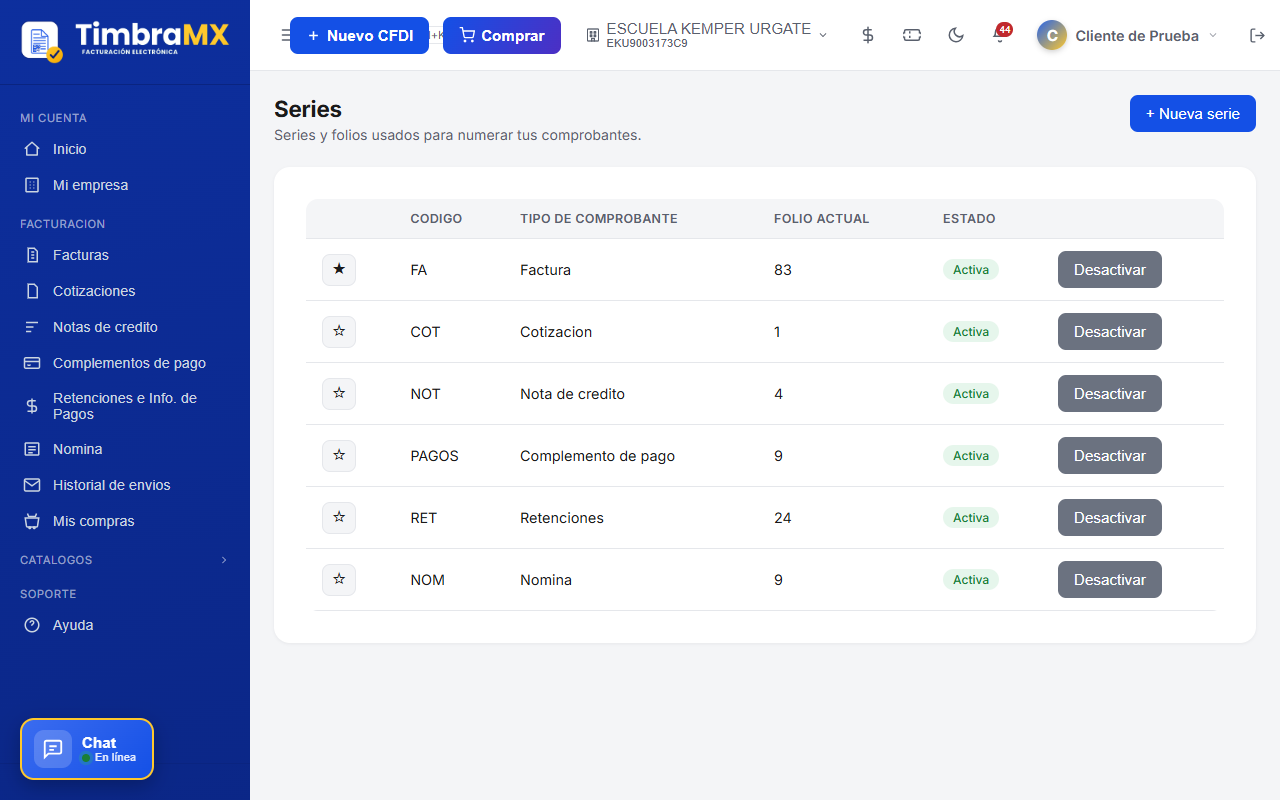Toggle the default star for series FA
The width and height of the screenshot is (1280, 800).
339,270
